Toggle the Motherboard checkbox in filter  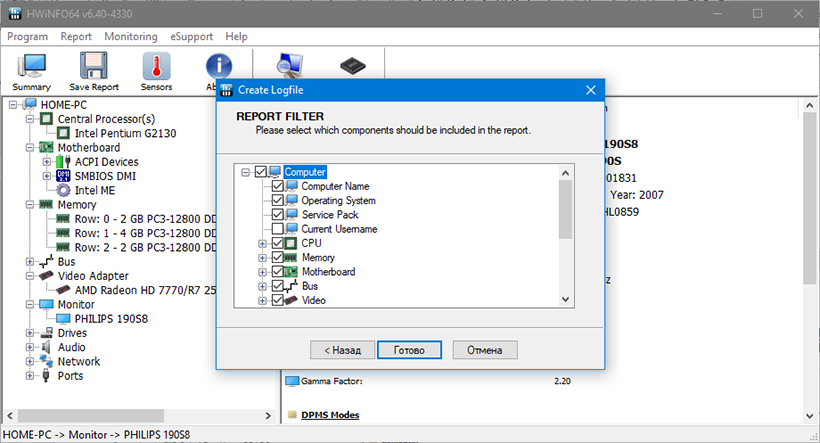(x=278, y=271)
